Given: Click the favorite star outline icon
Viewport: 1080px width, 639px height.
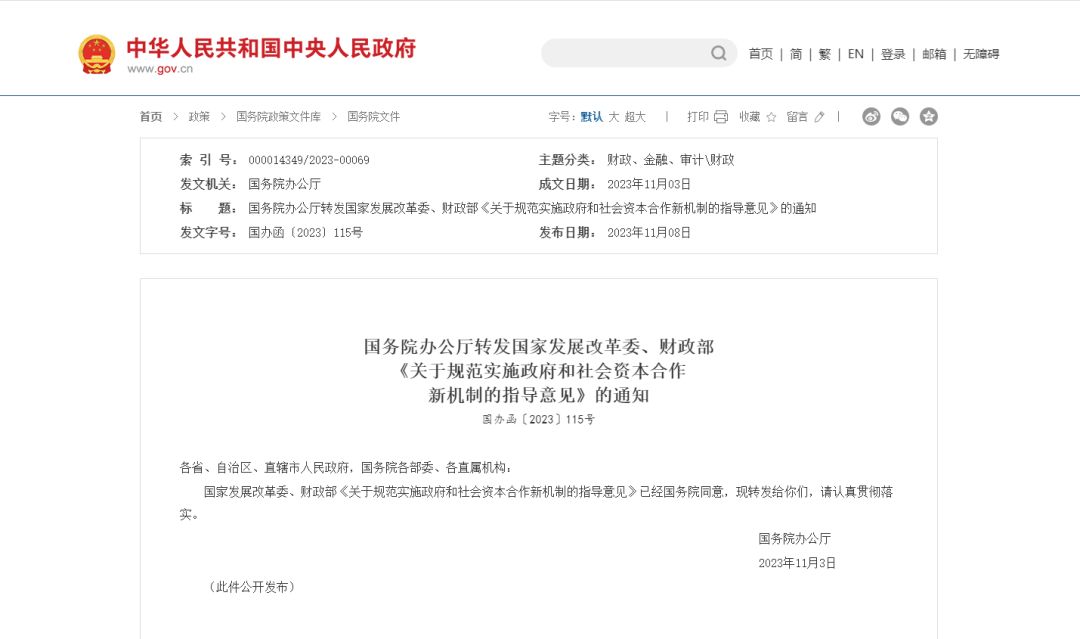Looking at the screenshot, I should pos(771,117).
